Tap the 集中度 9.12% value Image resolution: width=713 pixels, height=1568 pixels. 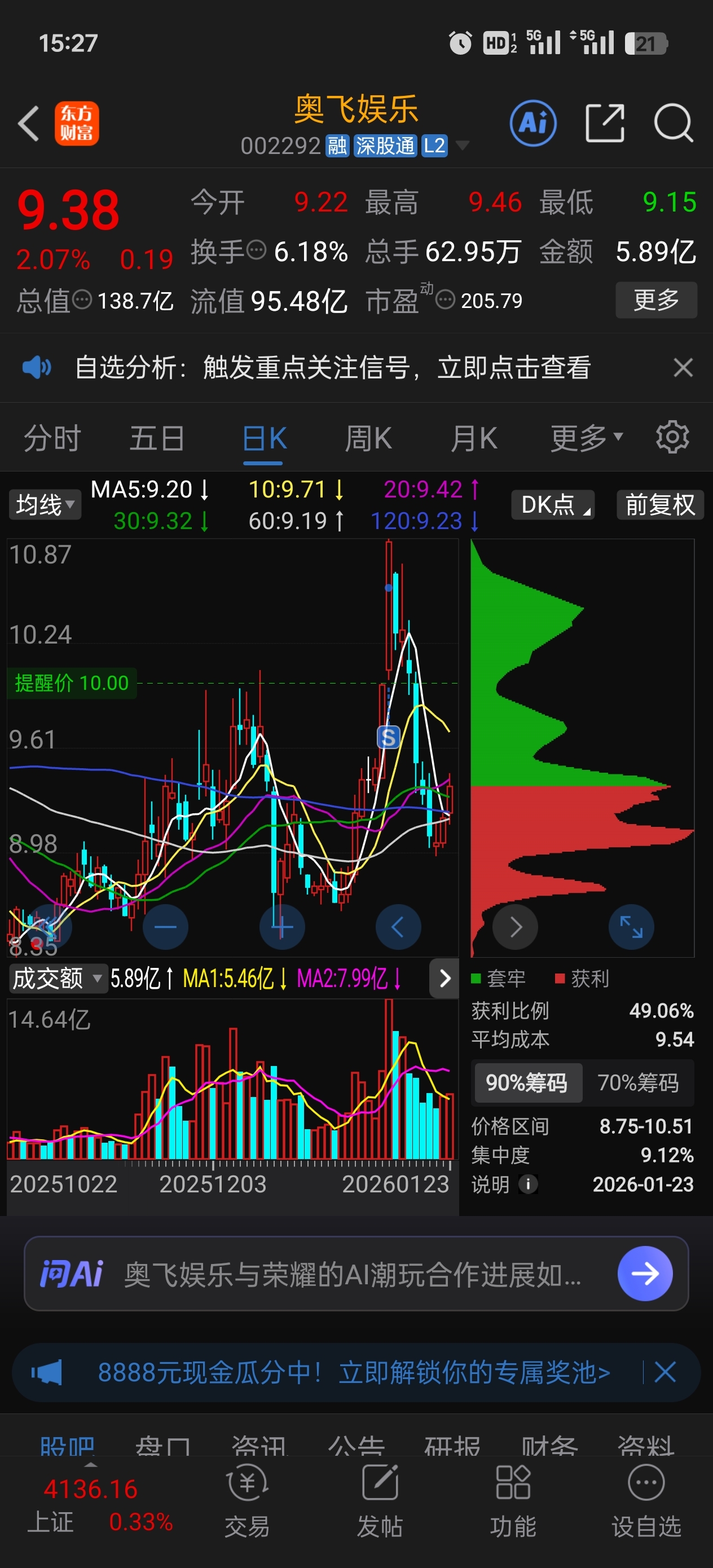[x=667, y=1155]
